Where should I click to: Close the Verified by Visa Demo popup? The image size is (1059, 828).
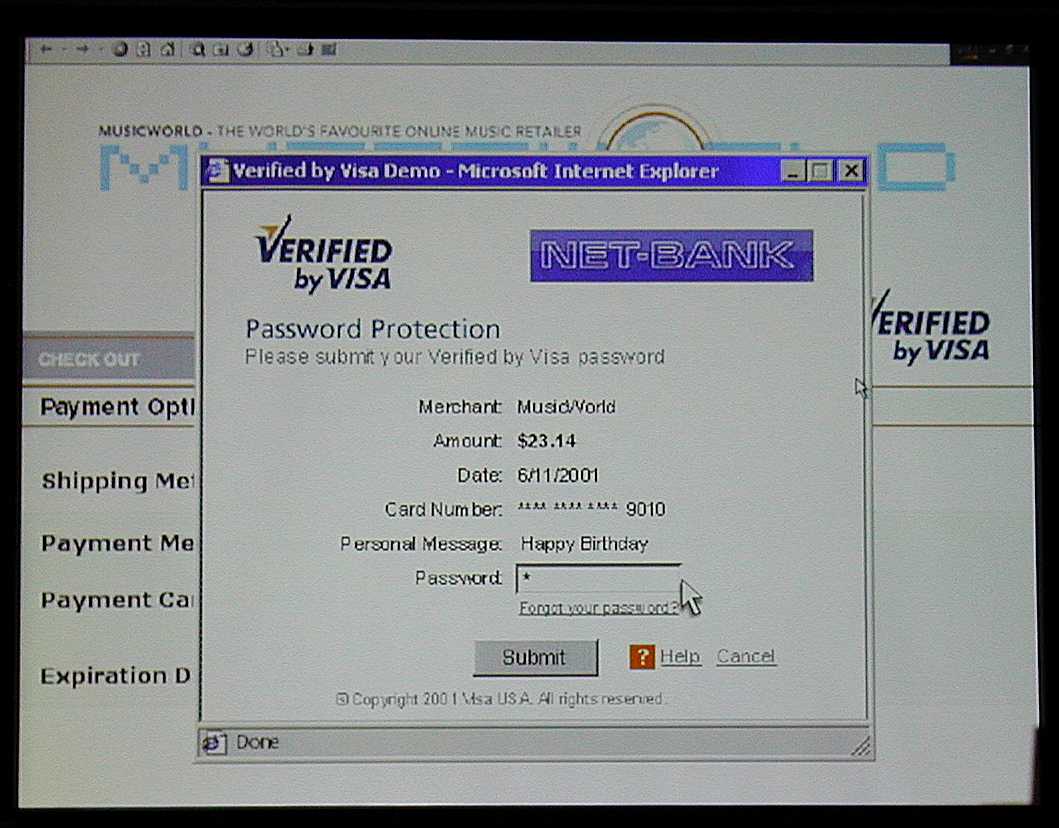pos(851,172)
